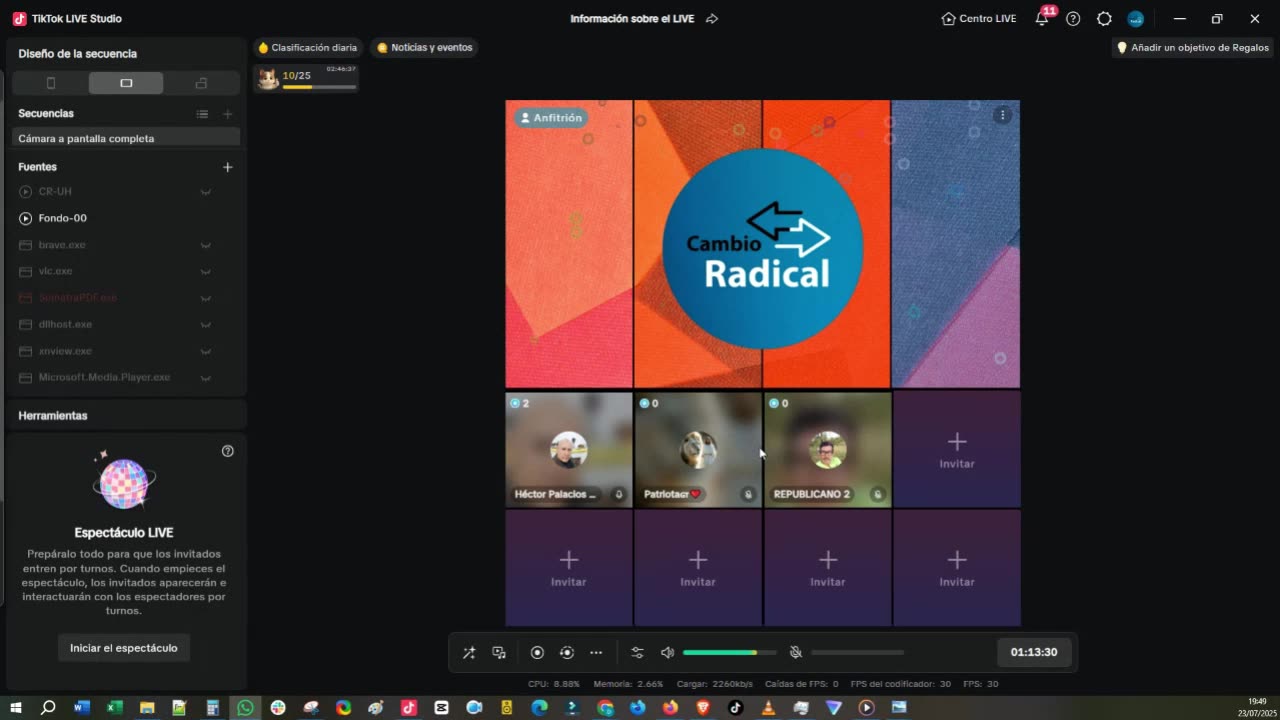The image size is (1280, 720).
Task: Select REPUBLICANO 2 guest tile
Action: tap(828, 450)
